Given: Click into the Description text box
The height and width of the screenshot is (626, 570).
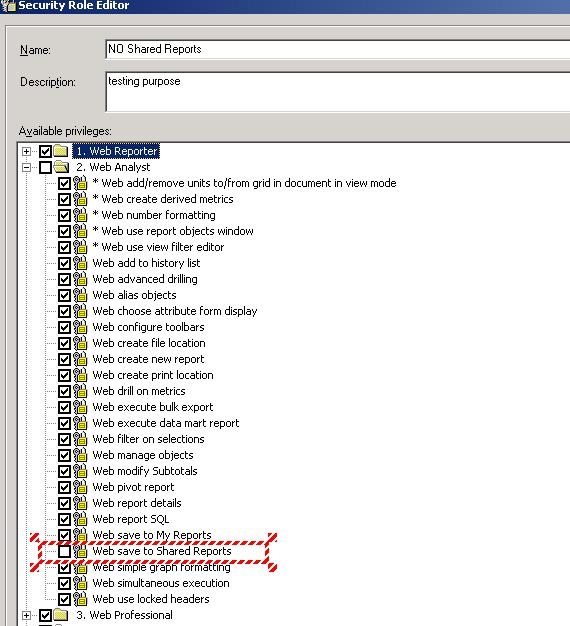Looking at the screenshot, I should [x=338, y=92].
